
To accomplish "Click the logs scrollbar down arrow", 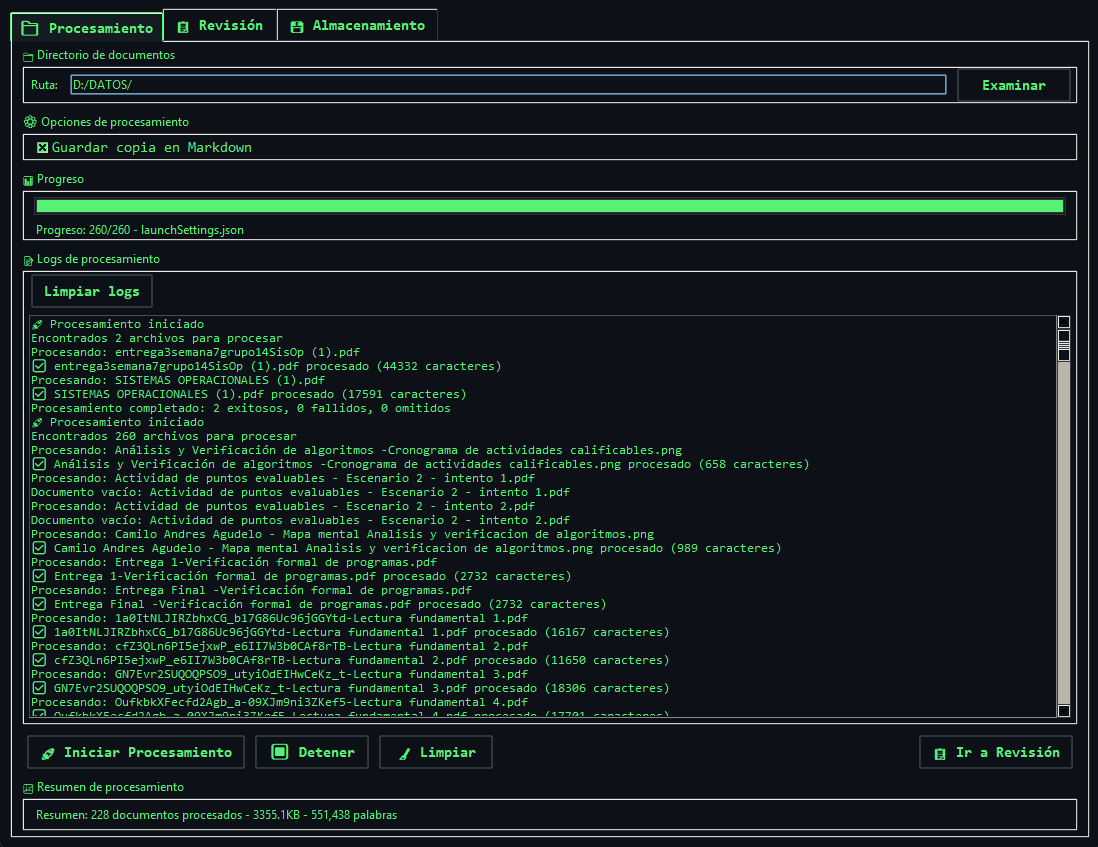I will (x=1064, y=710).
